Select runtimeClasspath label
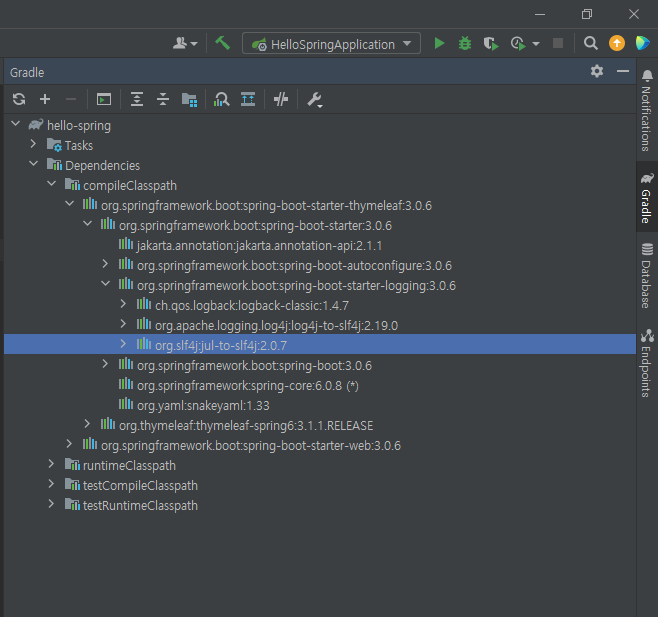The image size is (658, 617). tap(129, 465)
